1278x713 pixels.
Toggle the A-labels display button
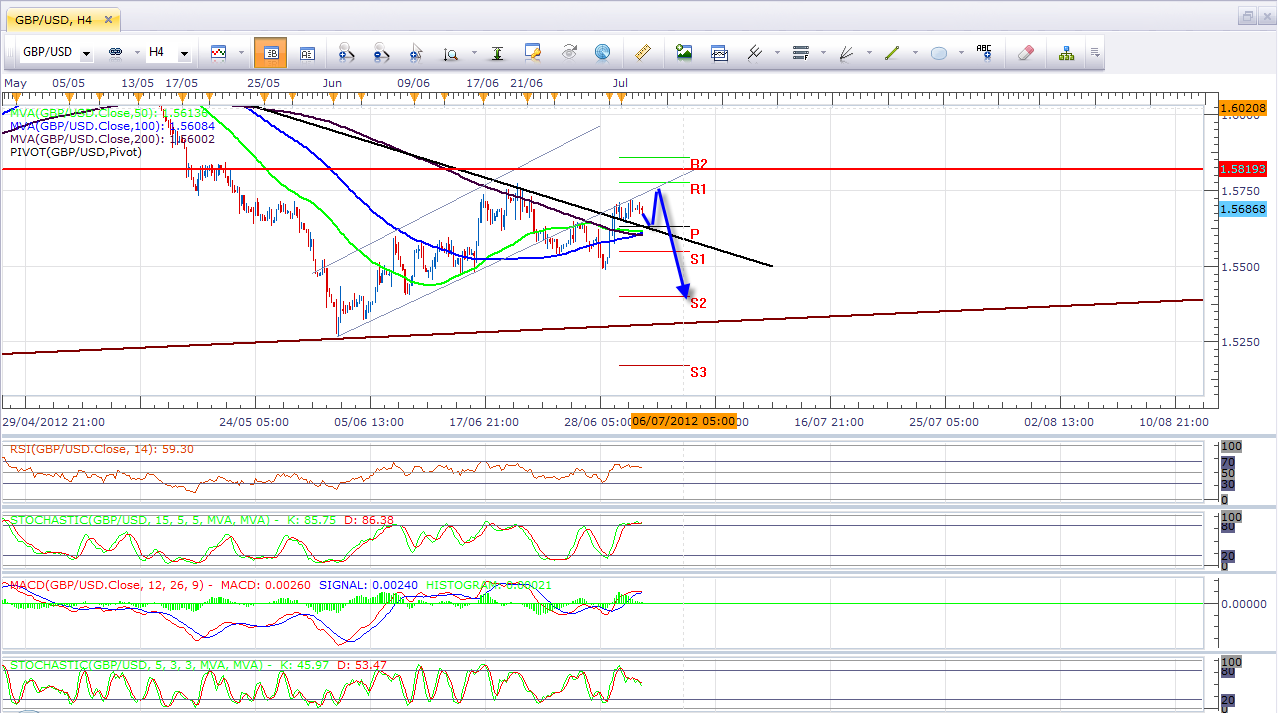tap(307, 52)
